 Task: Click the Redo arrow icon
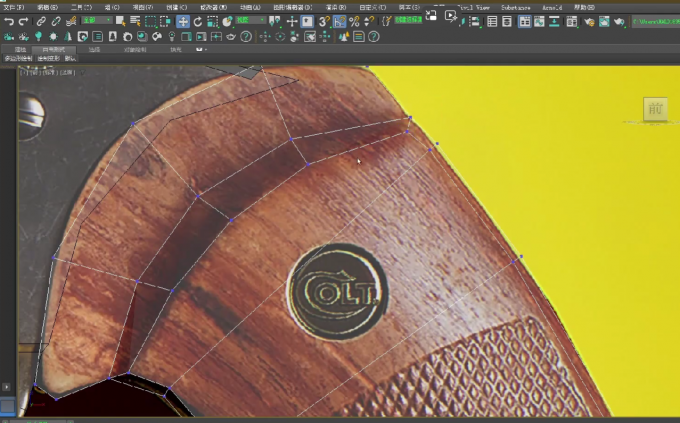click(23, 21)
